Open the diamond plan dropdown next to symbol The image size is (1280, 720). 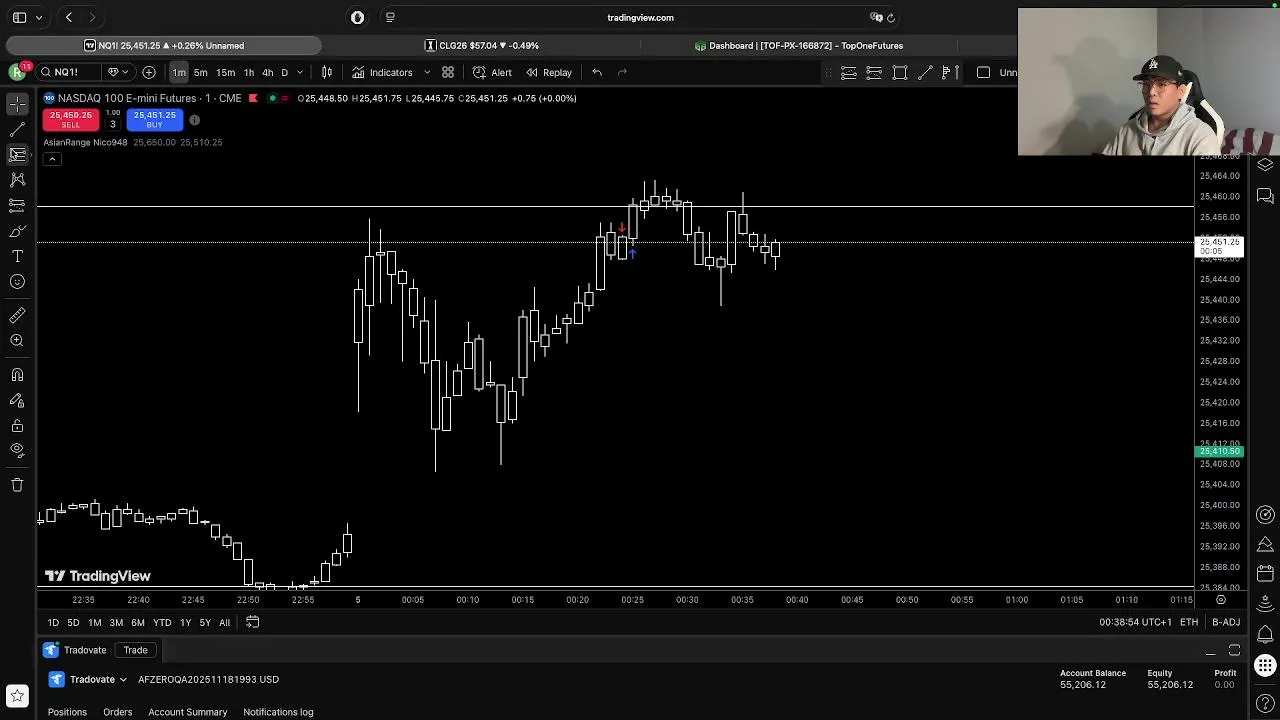[118, 72]
